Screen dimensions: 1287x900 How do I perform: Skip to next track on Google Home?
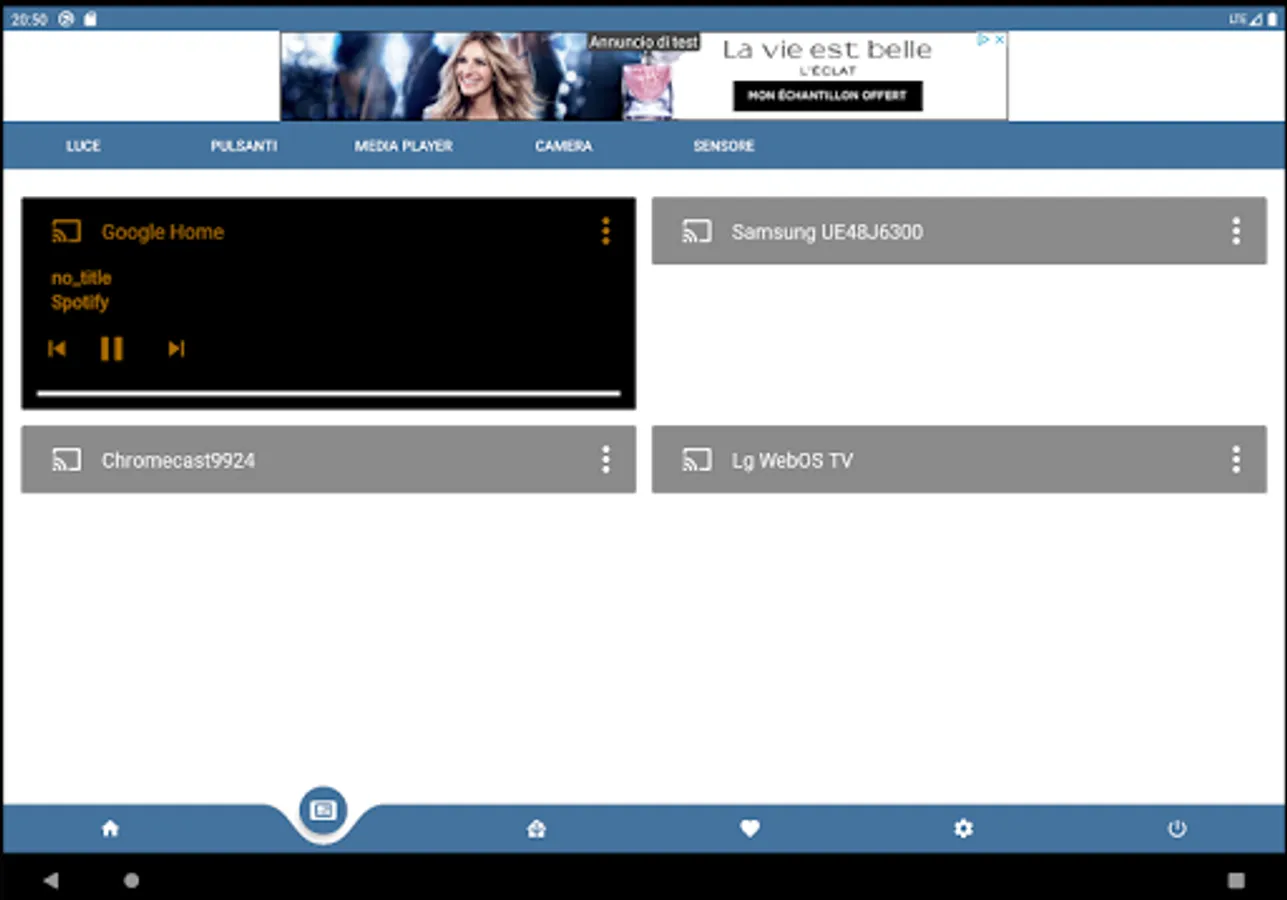tap(176, 348)
